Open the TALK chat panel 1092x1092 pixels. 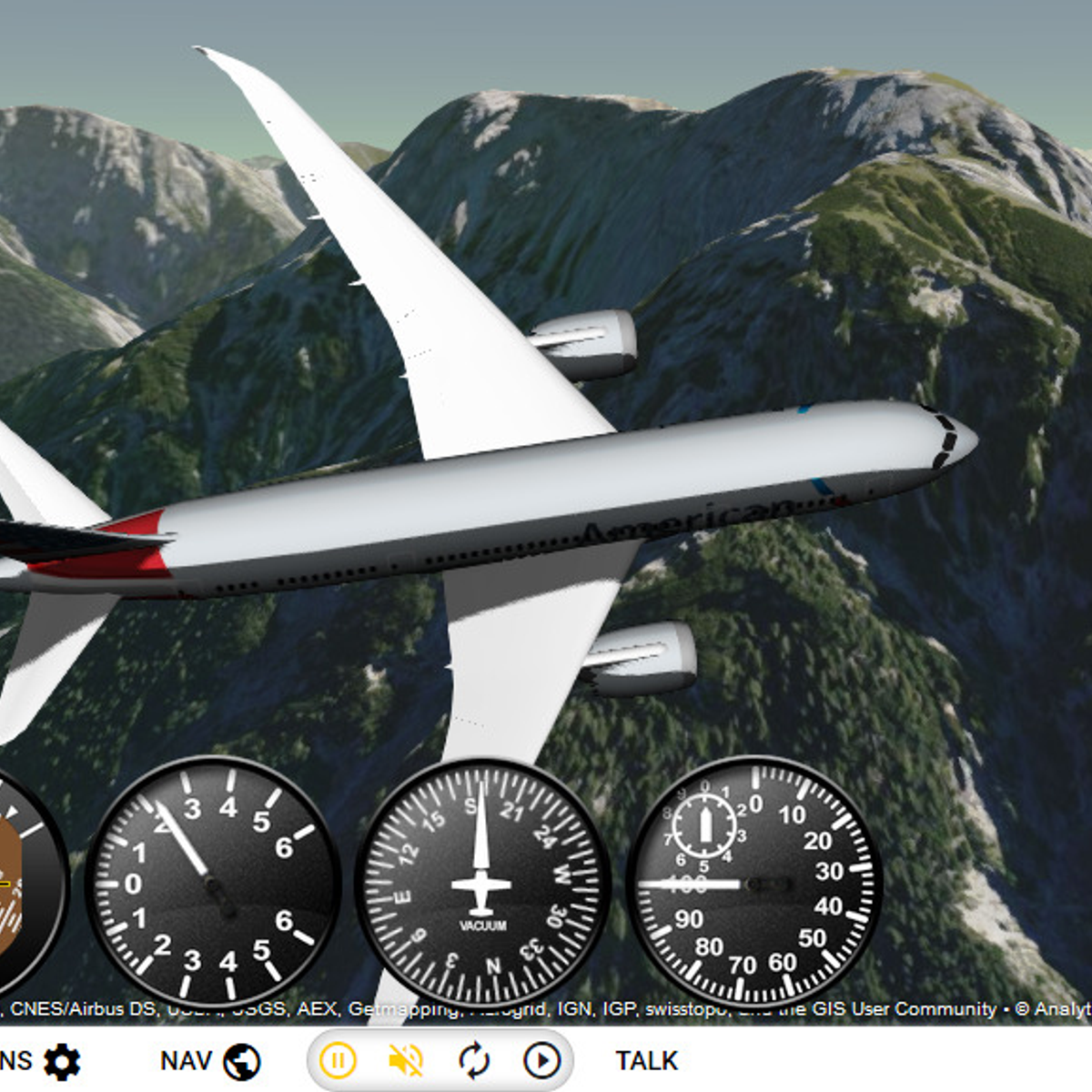pos(646,1061)
